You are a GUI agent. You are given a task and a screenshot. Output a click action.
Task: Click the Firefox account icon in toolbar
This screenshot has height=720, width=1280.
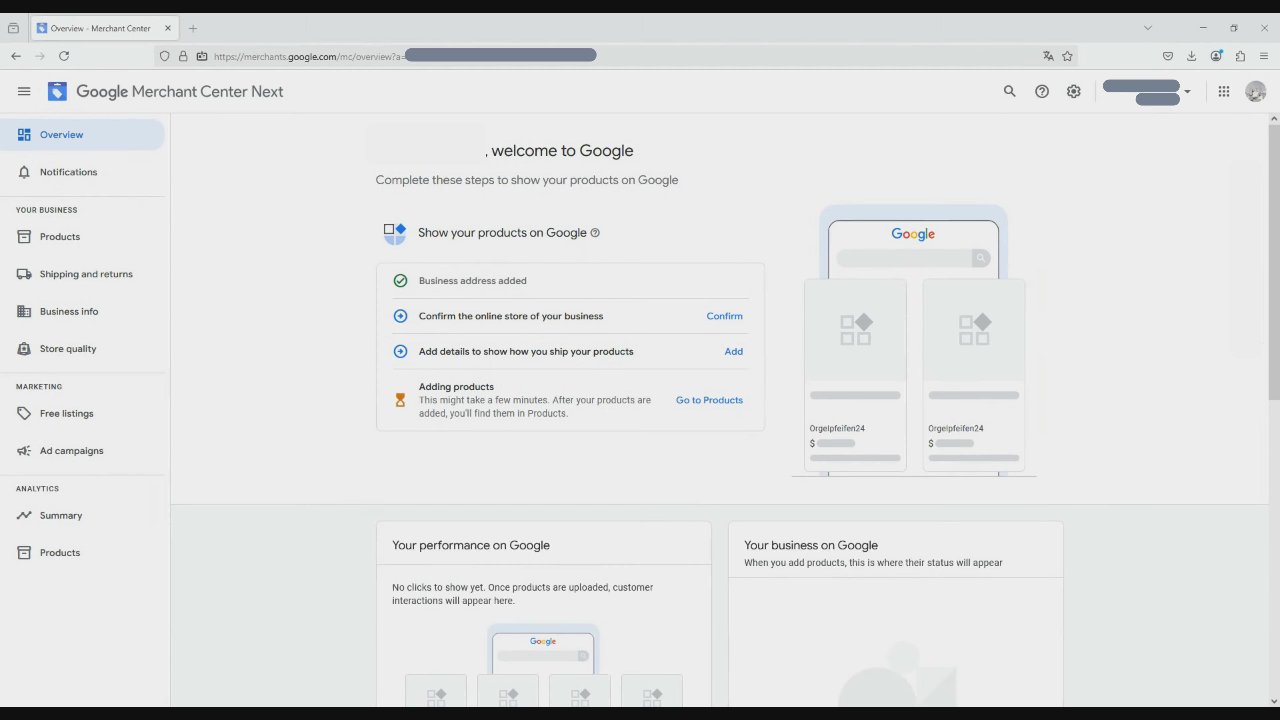(x=1216, y=56)
